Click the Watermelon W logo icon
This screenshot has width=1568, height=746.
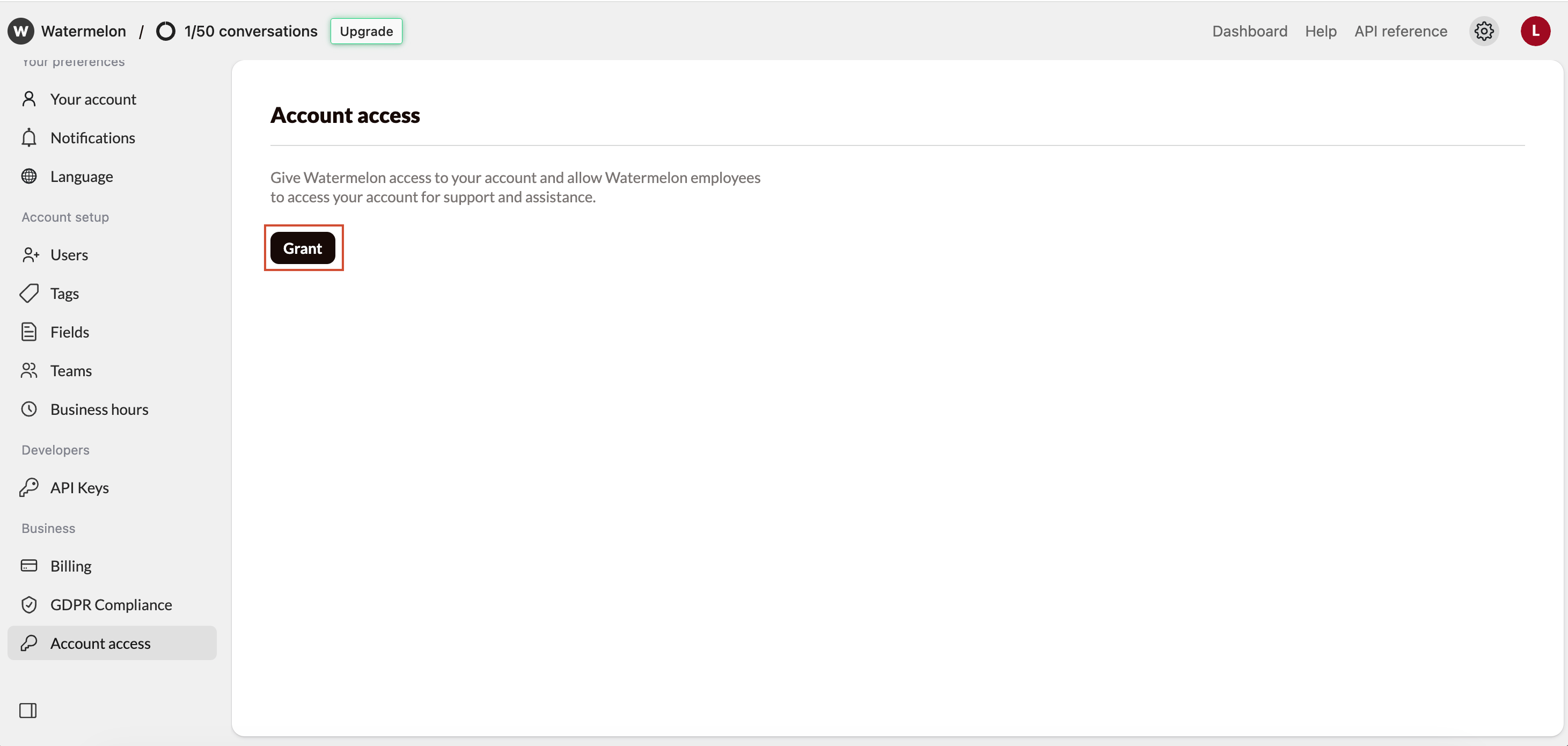point(21,31)
